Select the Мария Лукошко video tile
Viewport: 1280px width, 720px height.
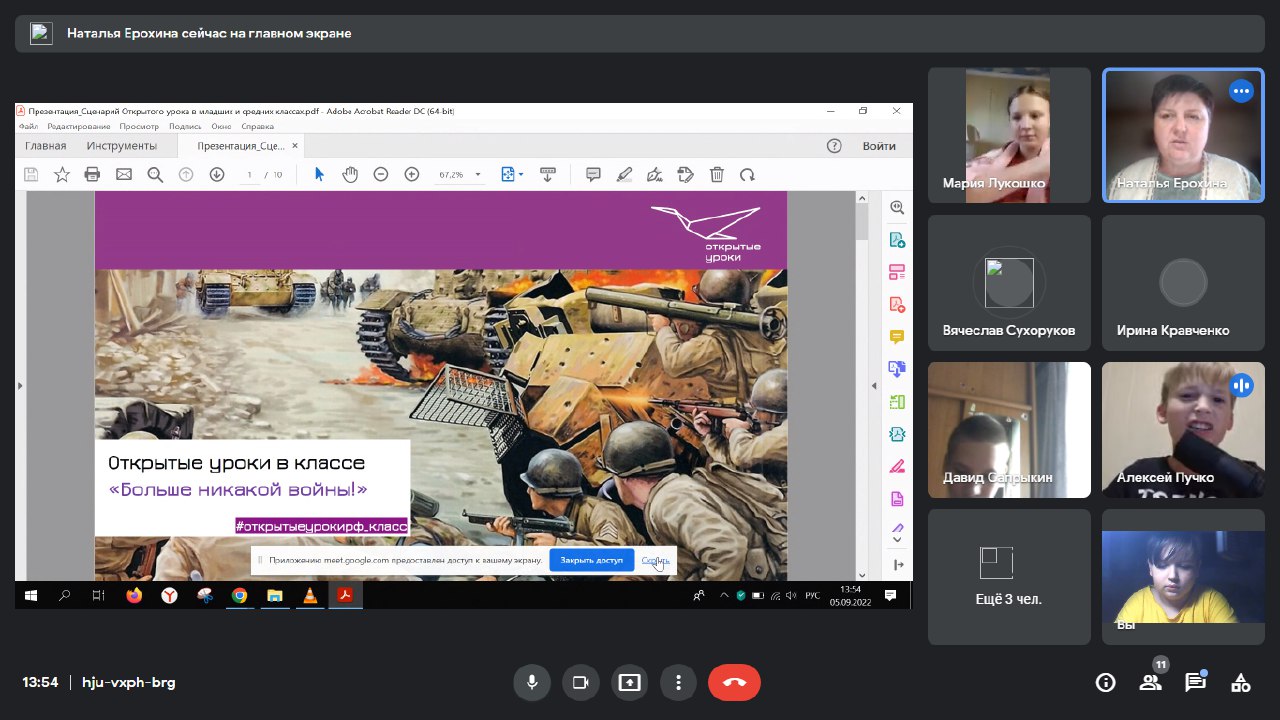(x=1009, y=135)
